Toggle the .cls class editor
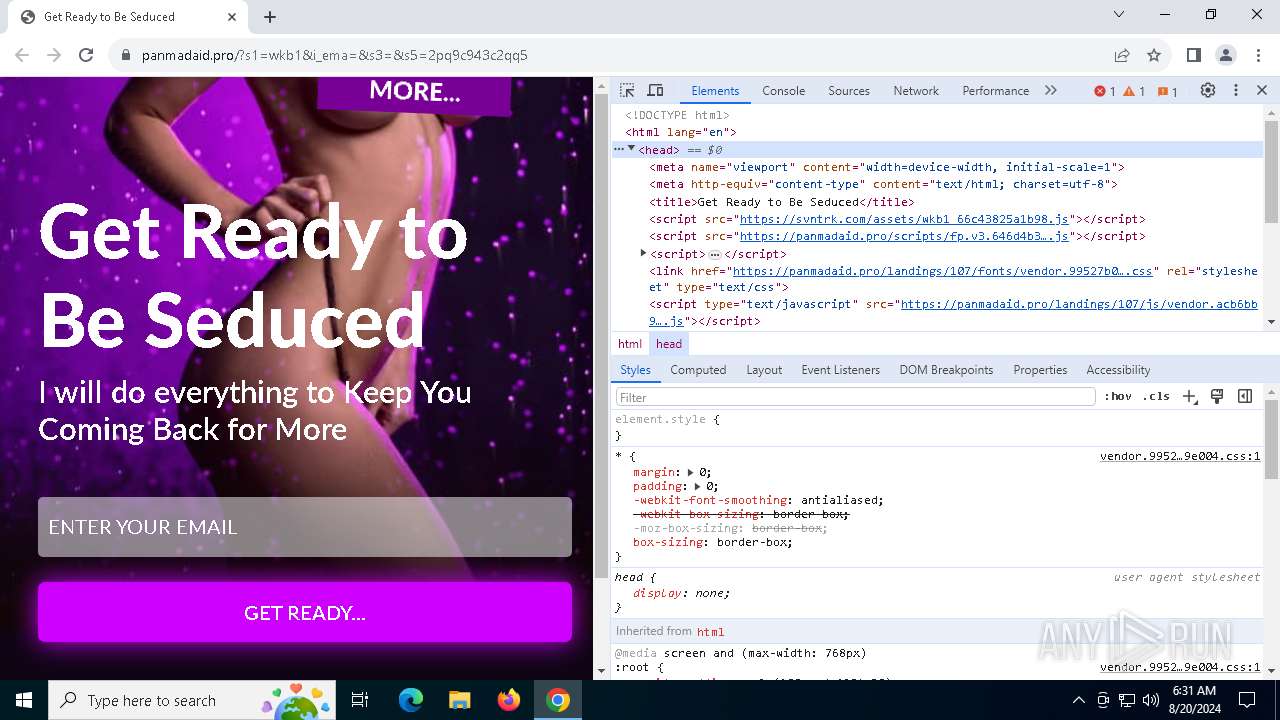 coord(1156,396)
